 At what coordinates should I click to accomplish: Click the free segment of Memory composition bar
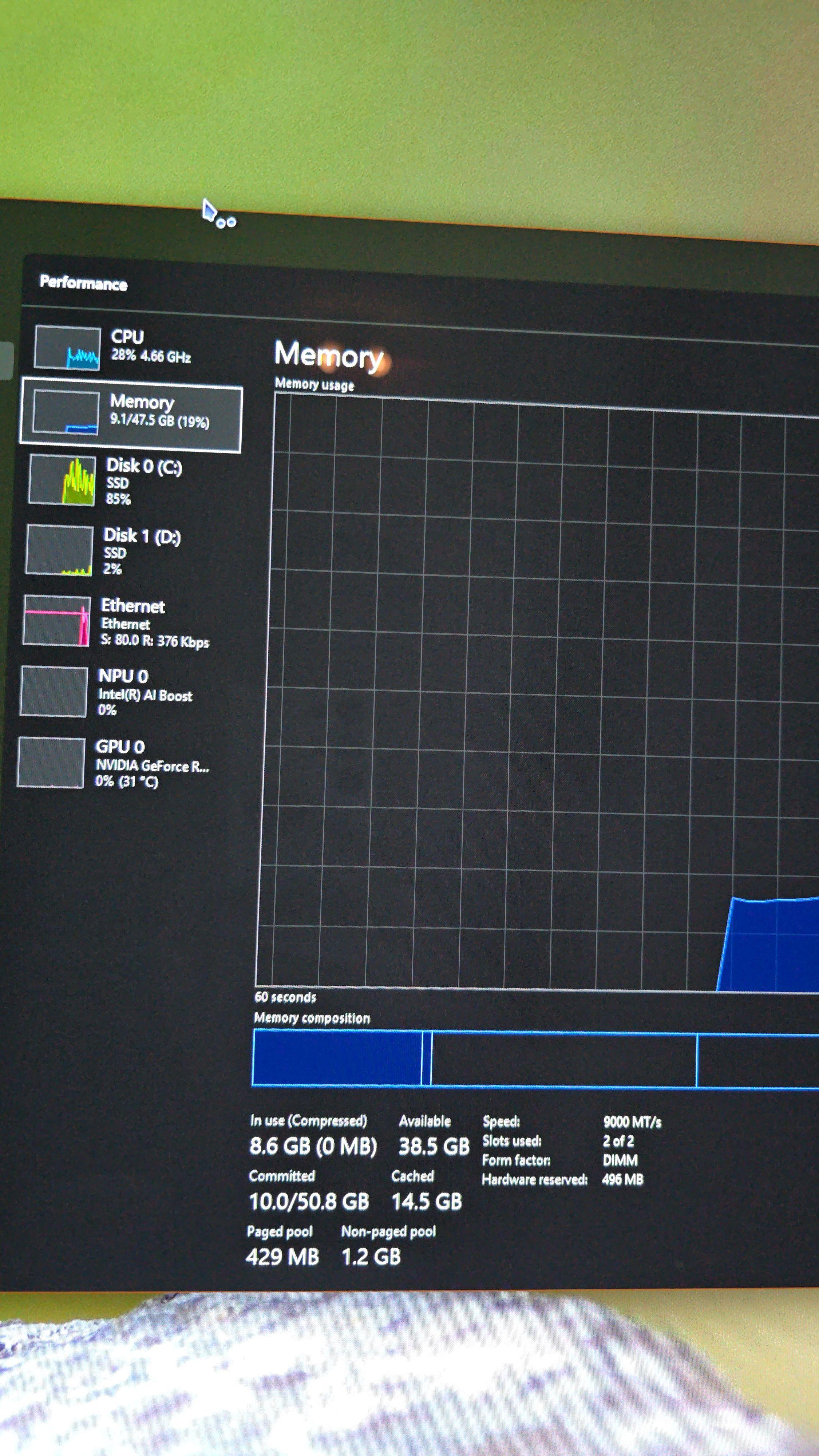pyautogui.click(x=757, y=1061)
